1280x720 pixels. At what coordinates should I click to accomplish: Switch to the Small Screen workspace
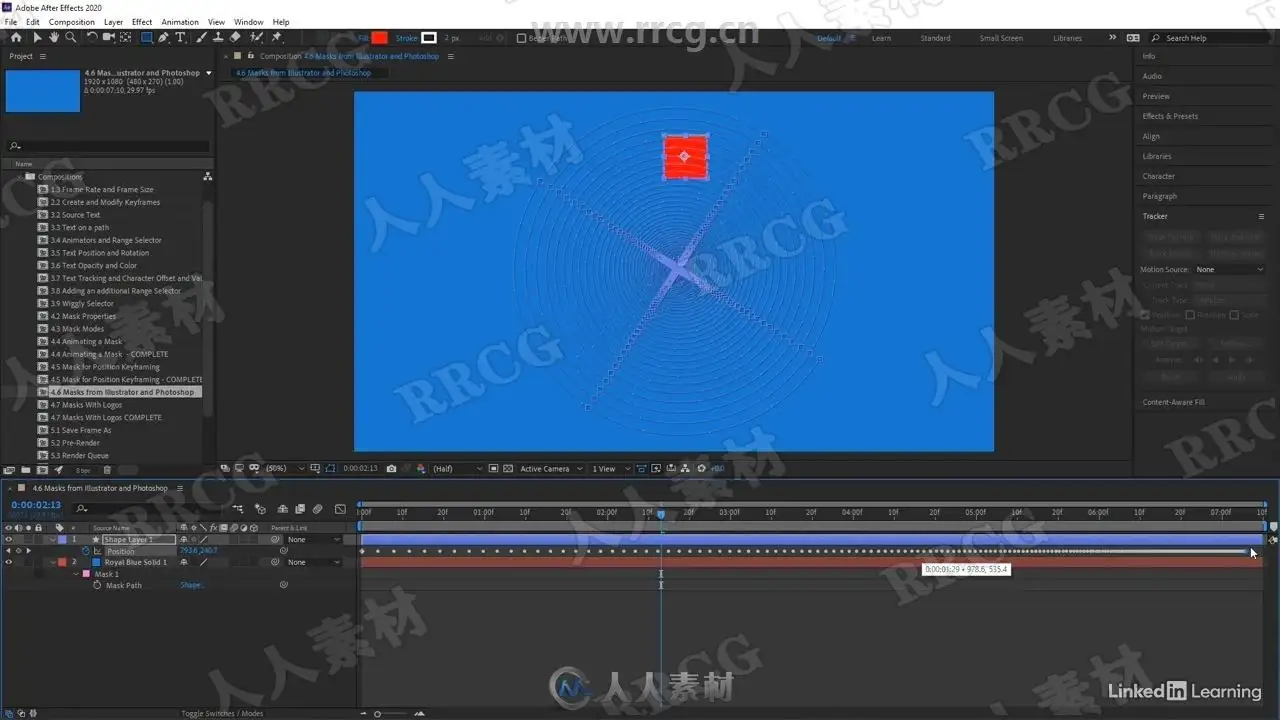click(x=1001, y=38)
